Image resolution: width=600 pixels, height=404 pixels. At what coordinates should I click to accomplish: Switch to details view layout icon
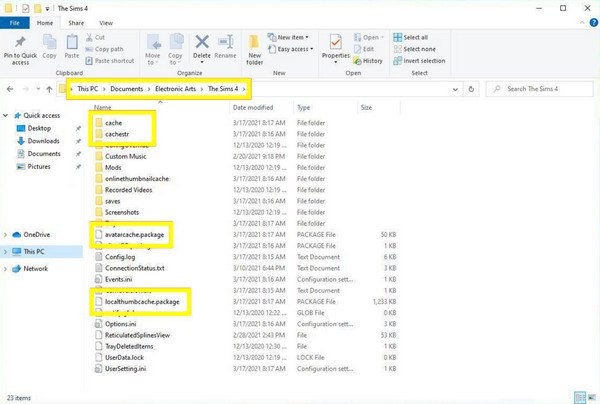[x=580, y=397]
